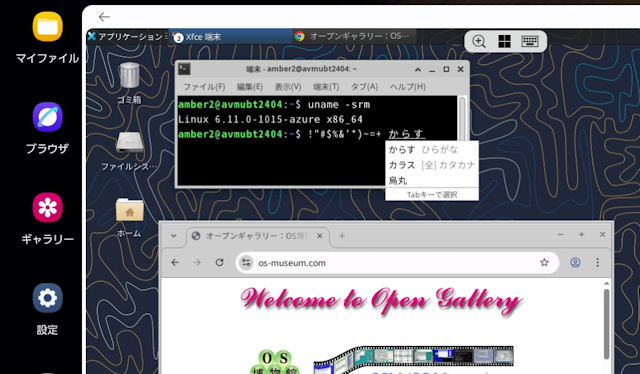Open Chrome three-dot menu
Image resolution: width=640 pixels, height=374 pixels.
point(598,263)
